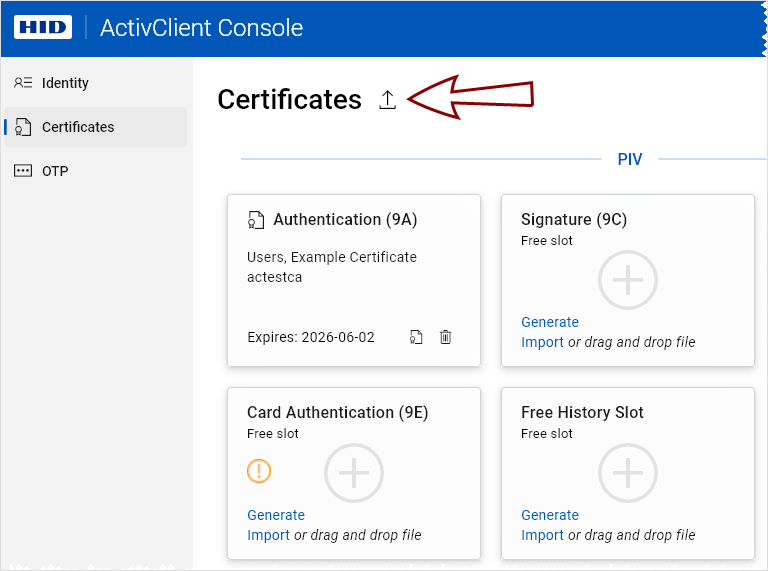This screenshot has height=571, width=768.
Task: Click Import link in Signature (9C) slot
Action: click(x=542, y=342)
